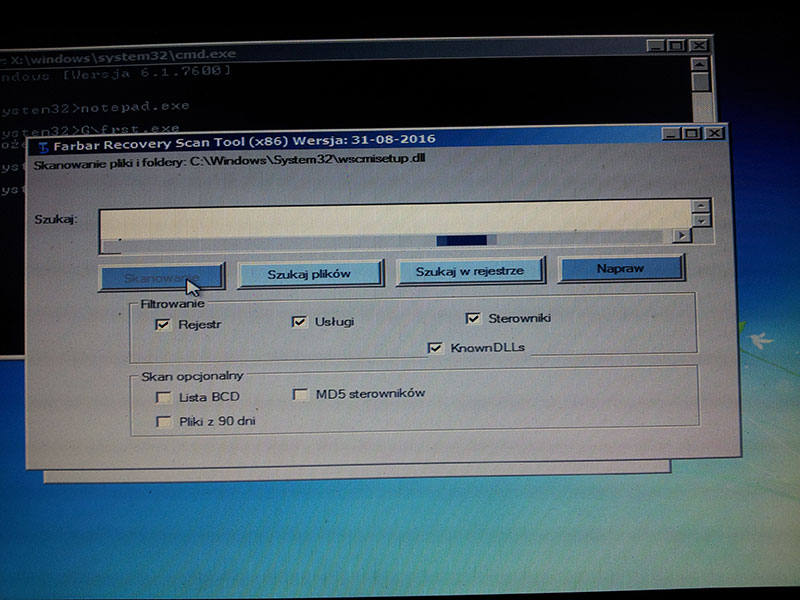Click Szukaj field scroll right arrow
The image size is (800, 600).
pyautogui.click(x=681, y=235)
